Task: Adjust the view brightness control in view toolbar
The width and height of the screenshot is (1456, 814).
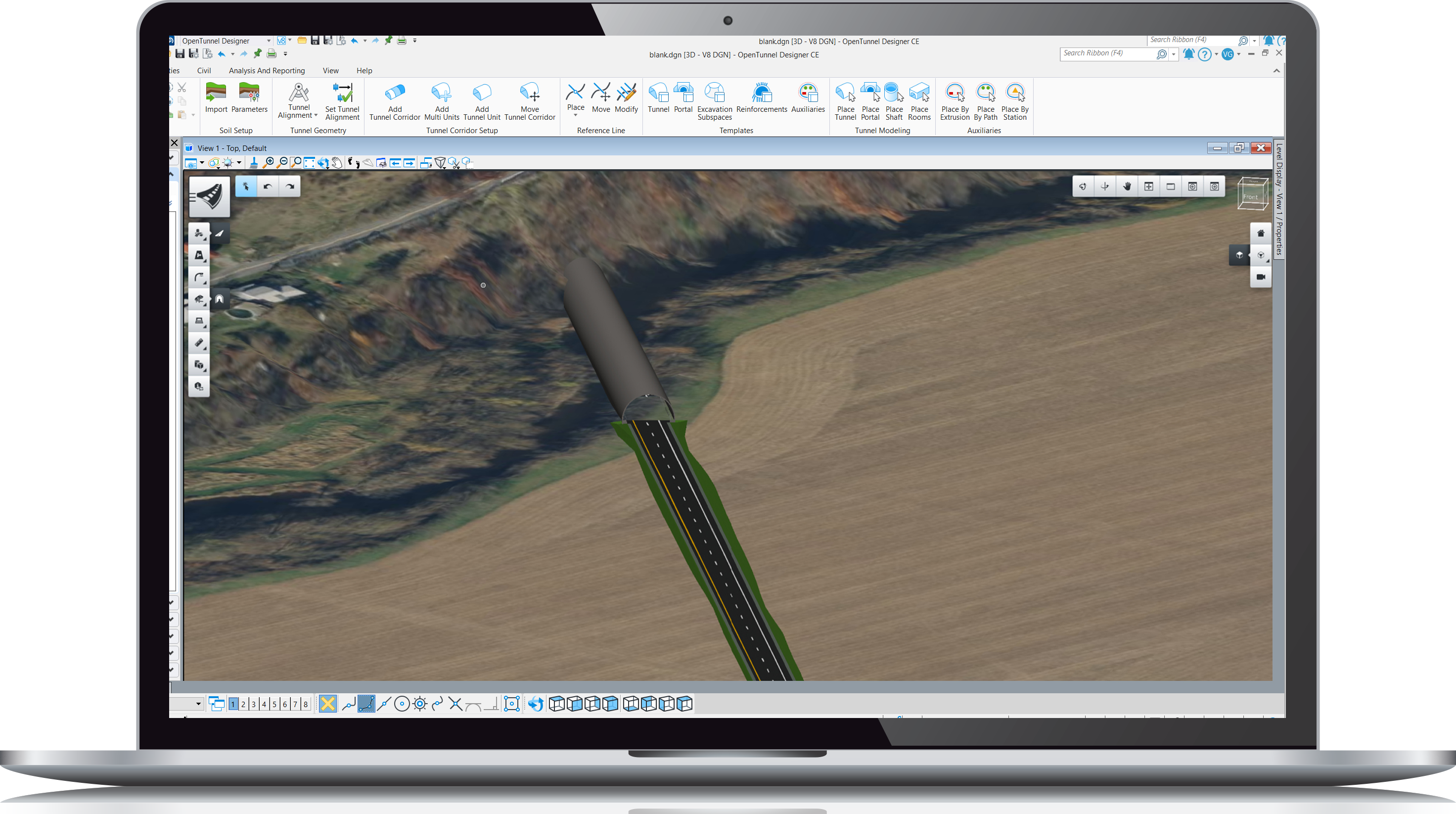Action: (228, 163)
